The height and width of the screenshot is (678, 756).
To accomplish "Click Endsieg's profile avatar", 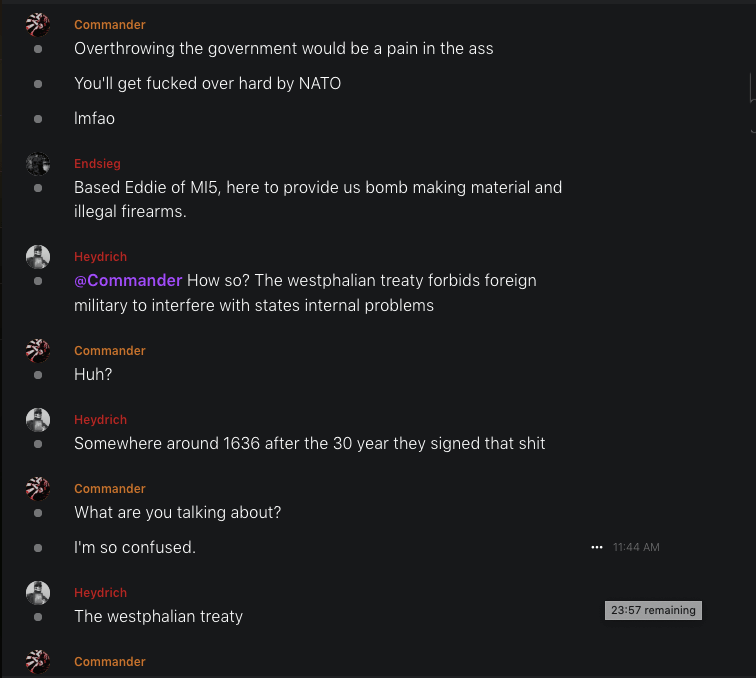I will (38, 164).
